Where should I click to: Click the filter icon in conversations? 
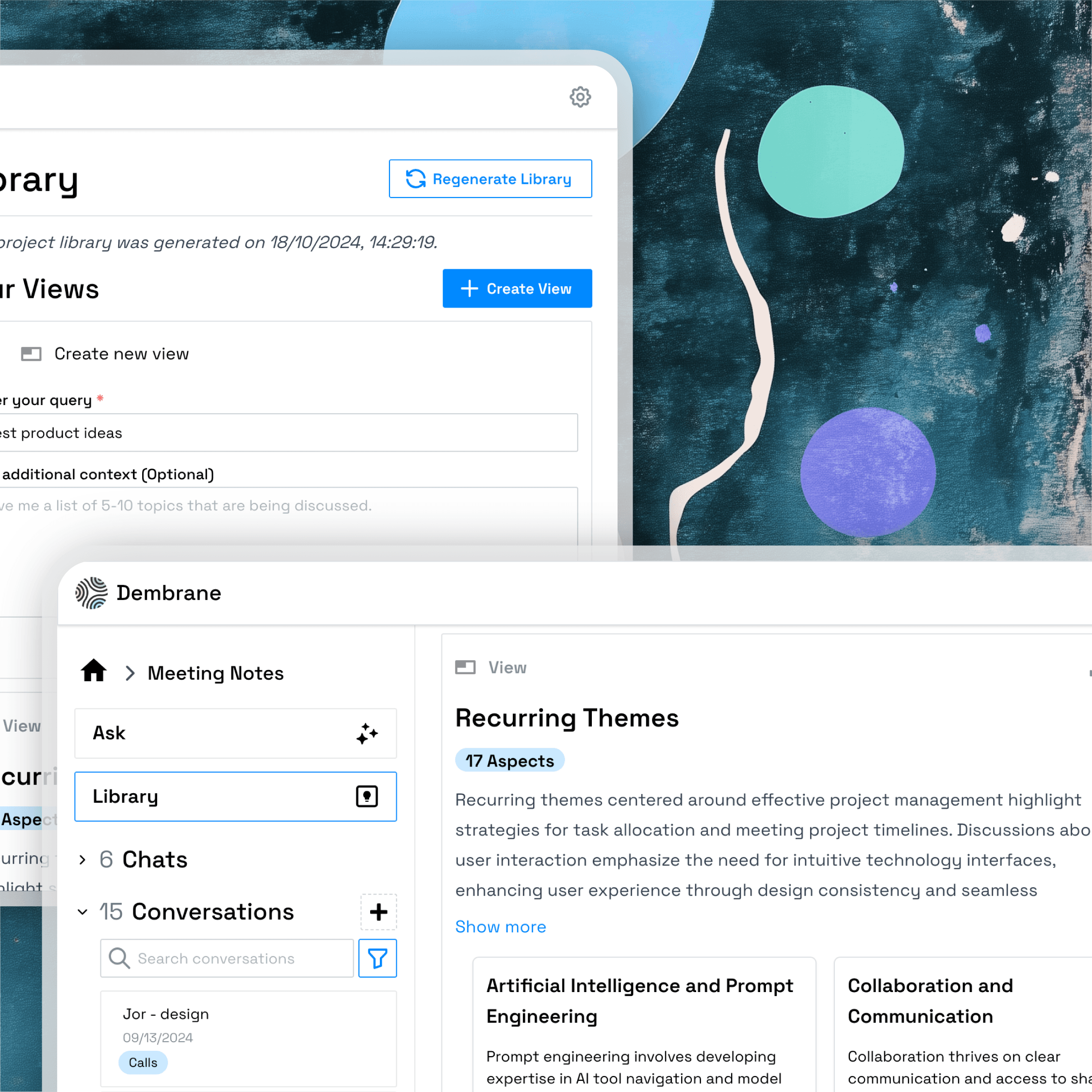click(378, 958)
